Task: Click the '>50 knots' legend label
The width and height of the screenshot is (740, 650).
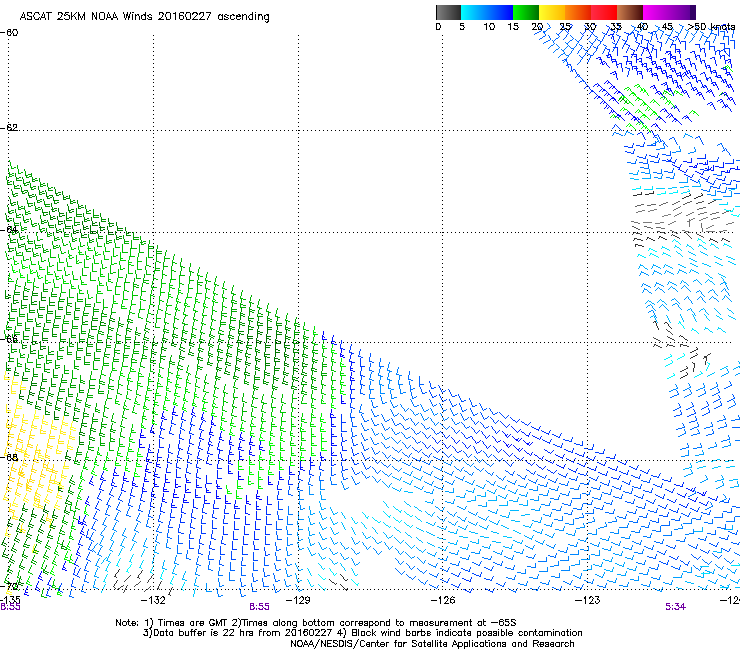Action: tap(711, 27)
